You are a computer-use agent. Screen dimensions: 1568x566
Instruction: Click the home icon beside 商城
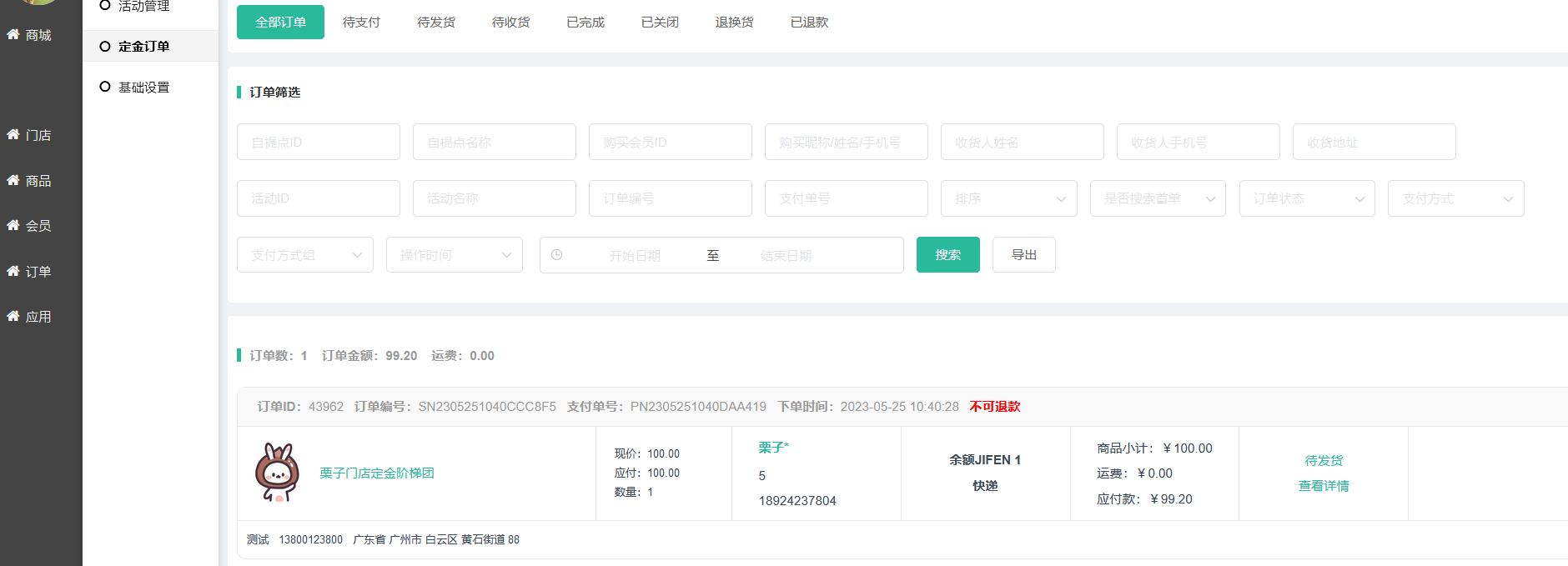tap(13, 34)
